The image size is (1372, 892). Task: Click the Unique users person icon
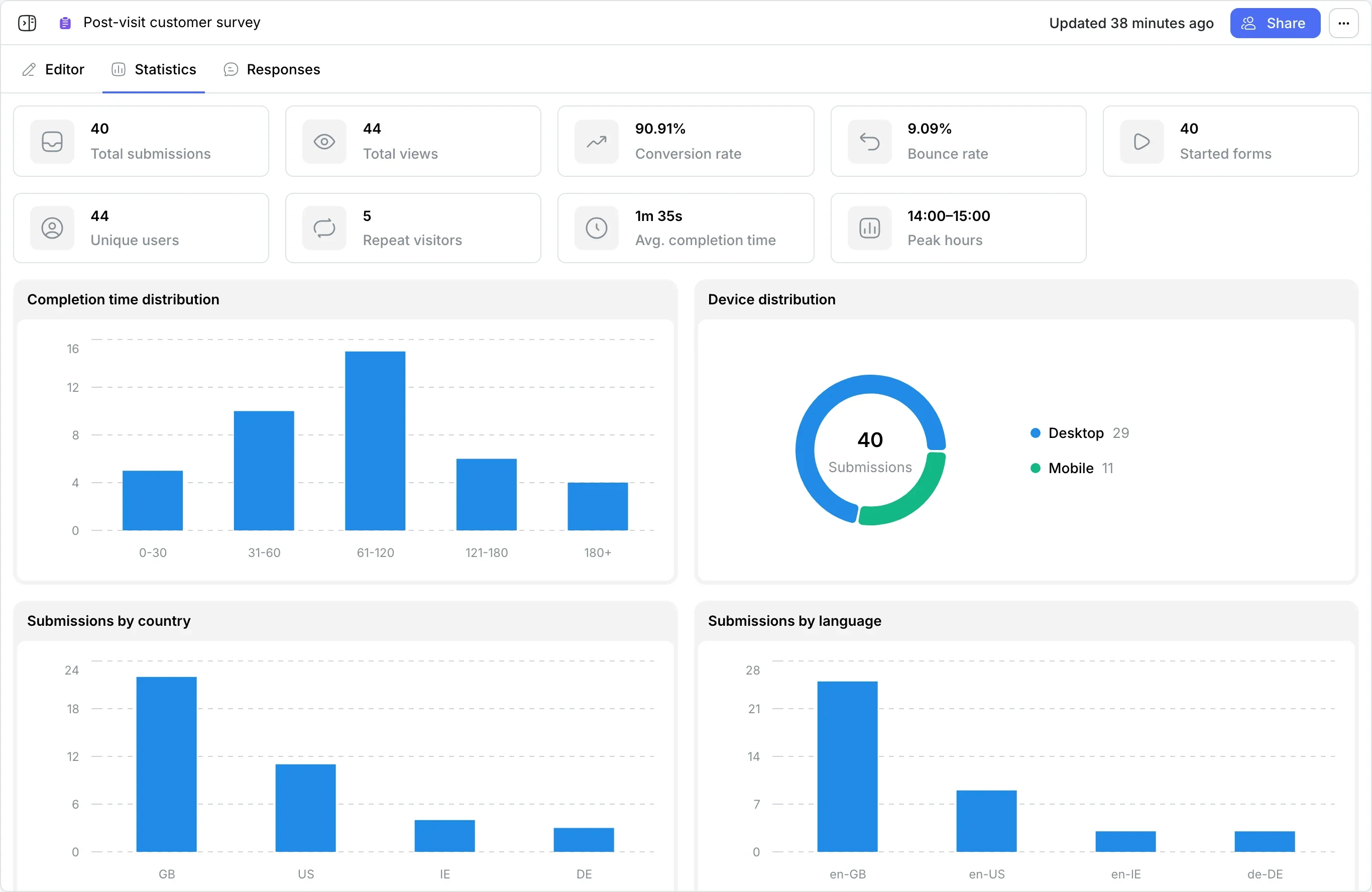(x=52, y=229)
